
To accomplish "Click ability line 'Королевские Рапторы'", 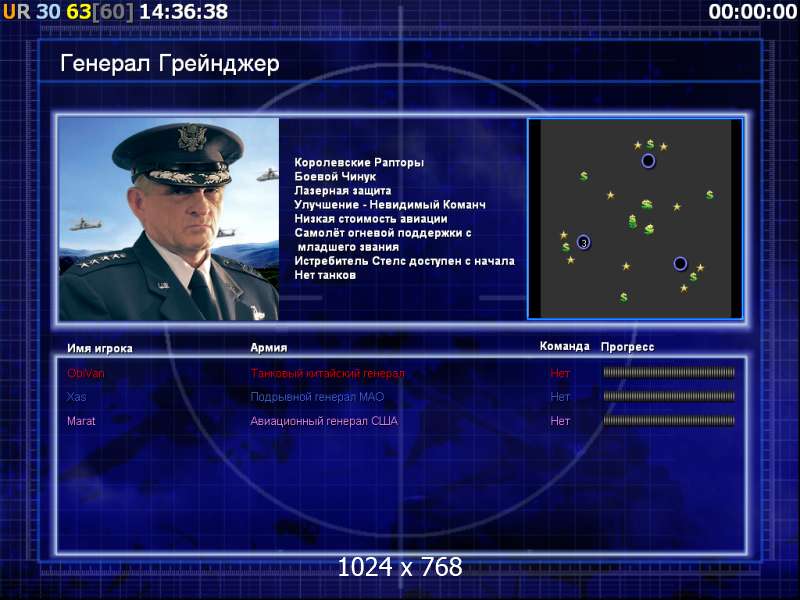I will 359,163.
